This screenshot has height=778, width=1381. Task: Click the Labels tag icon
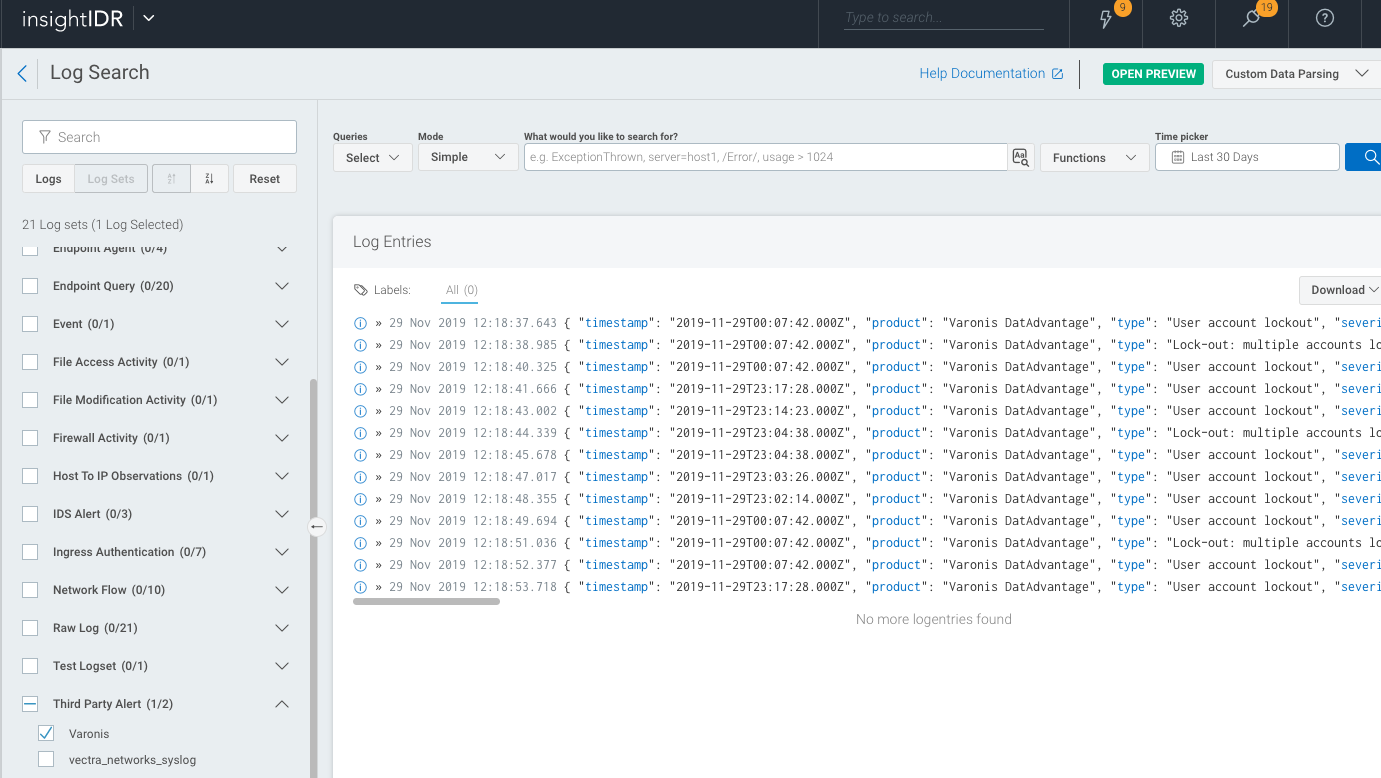tap(361, 290)
